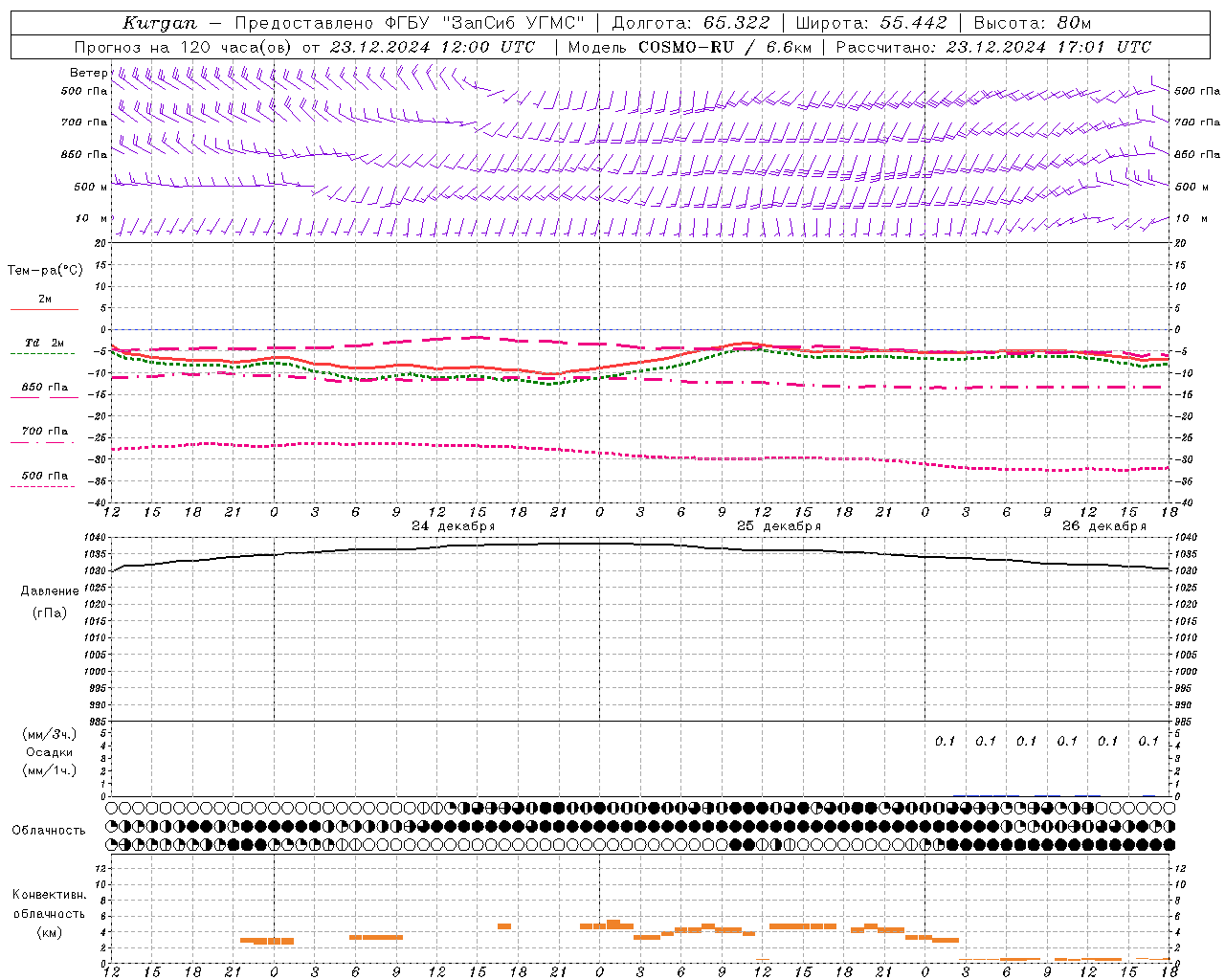
Task: Click the "Широта: 55.442" header field
Action: [872, 23]
